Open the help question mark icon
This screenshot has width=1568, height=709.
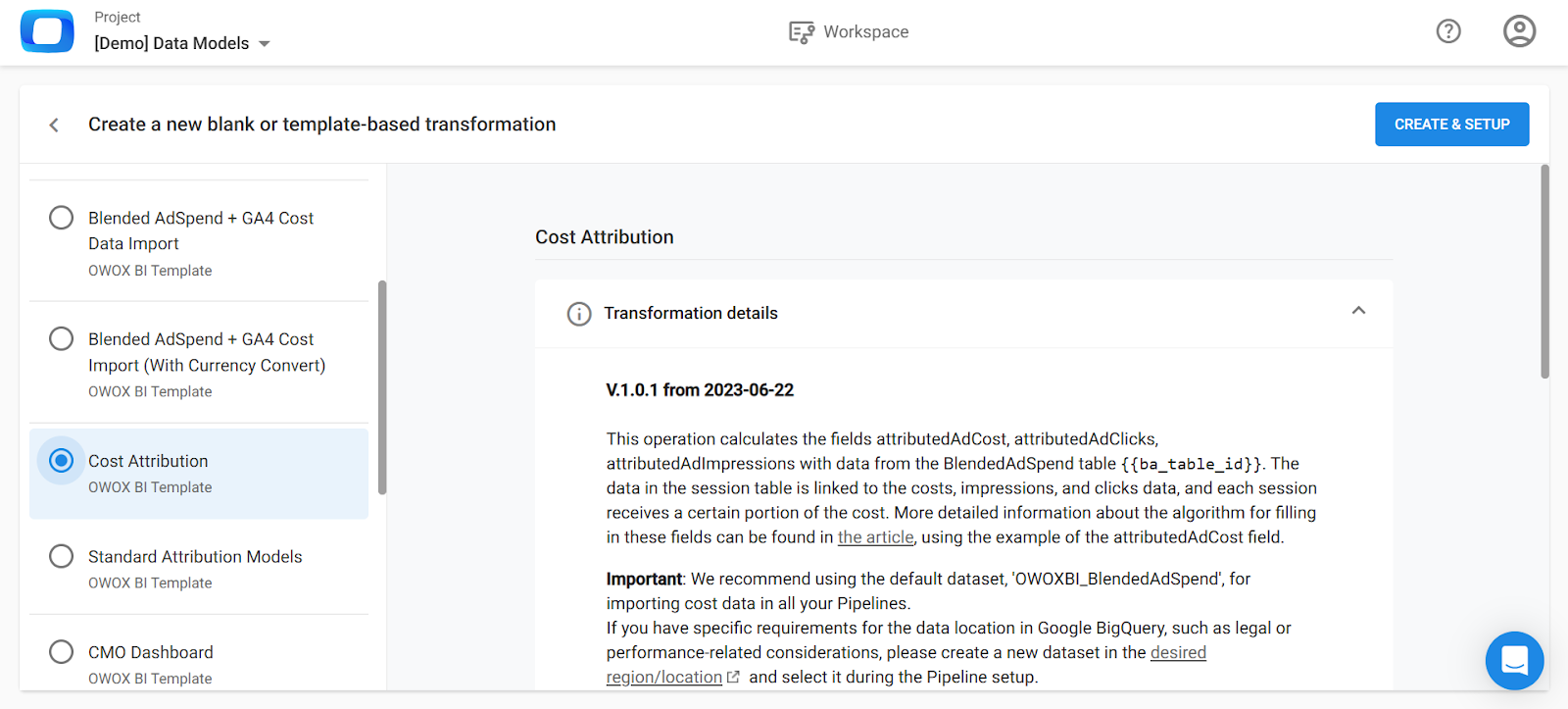(1448, 30)
